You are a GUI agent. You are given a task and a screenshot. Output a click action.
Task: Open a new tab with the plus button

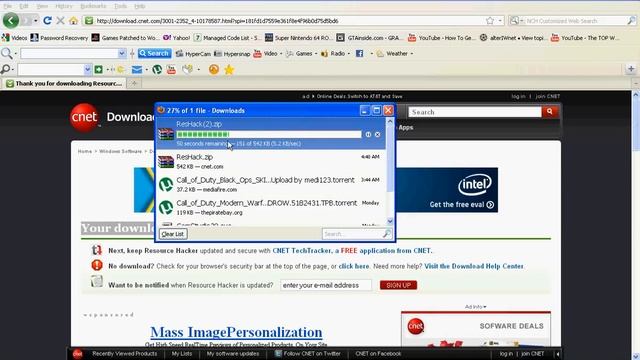pos(134,83)
